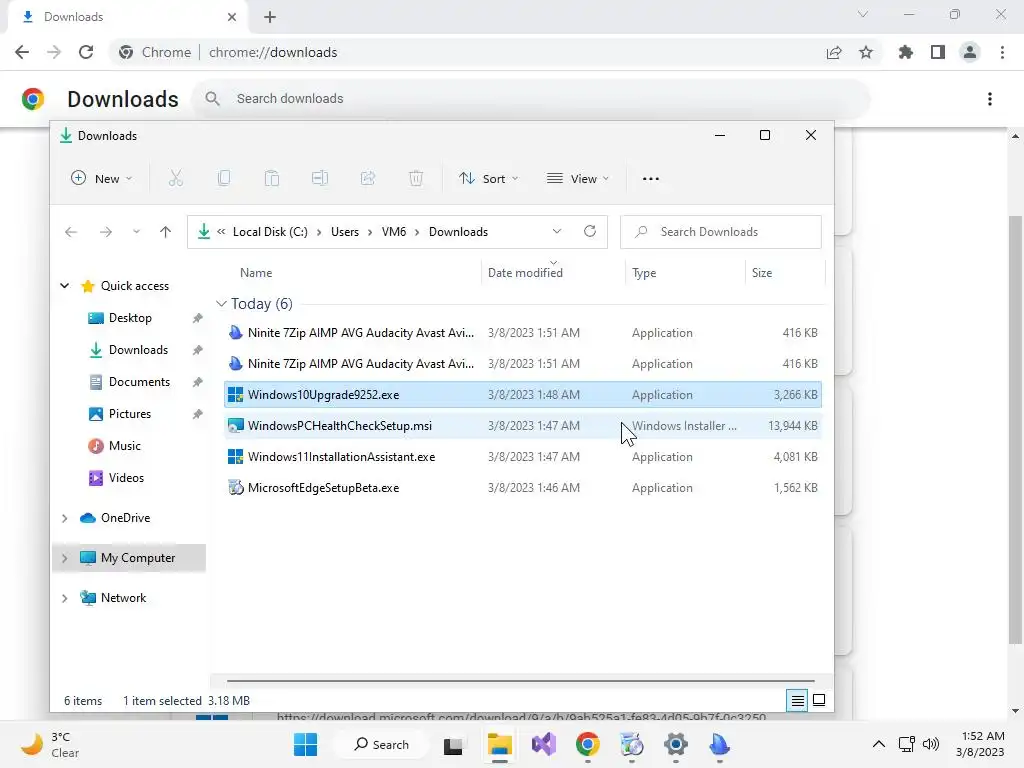Expand the Network tree node

click(65, 598)
